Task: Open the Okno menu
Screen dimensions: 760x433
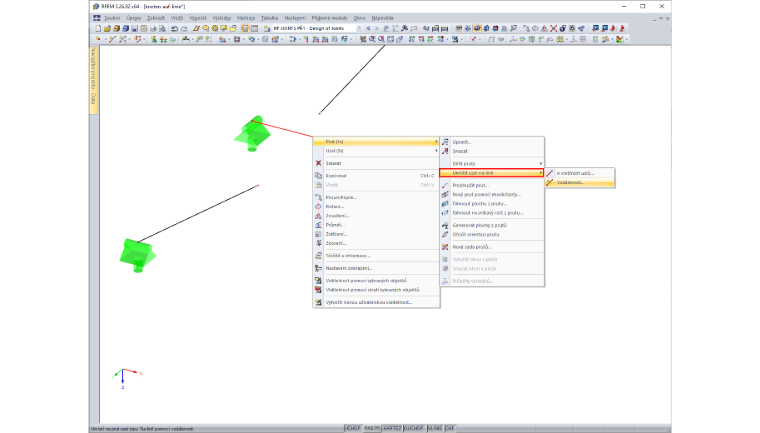Action: click(x=359, y=18)
